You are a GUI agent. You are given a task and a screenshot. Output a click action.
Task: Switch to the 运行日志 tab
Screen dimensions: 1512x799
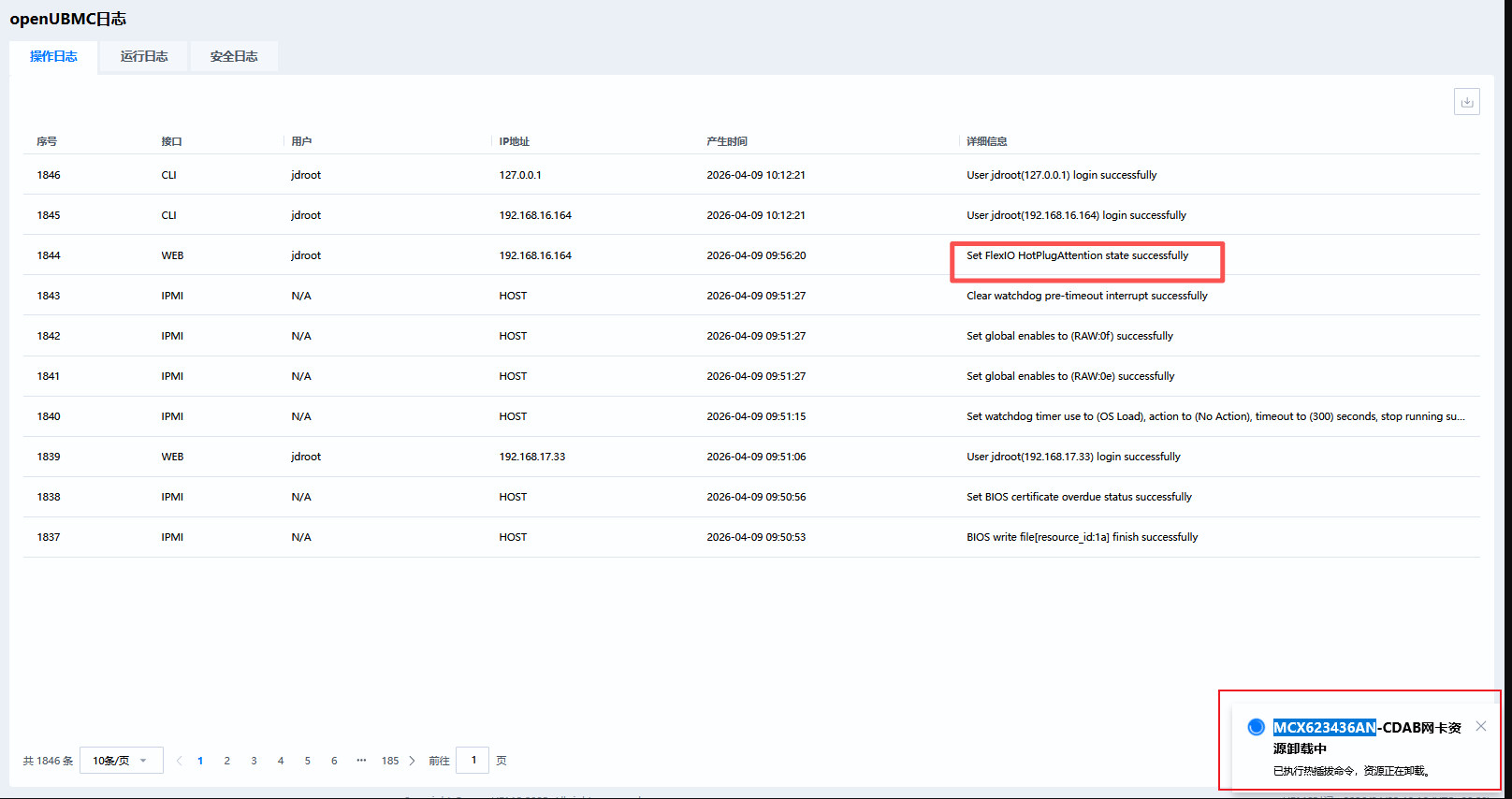click(x=144, y=56)
